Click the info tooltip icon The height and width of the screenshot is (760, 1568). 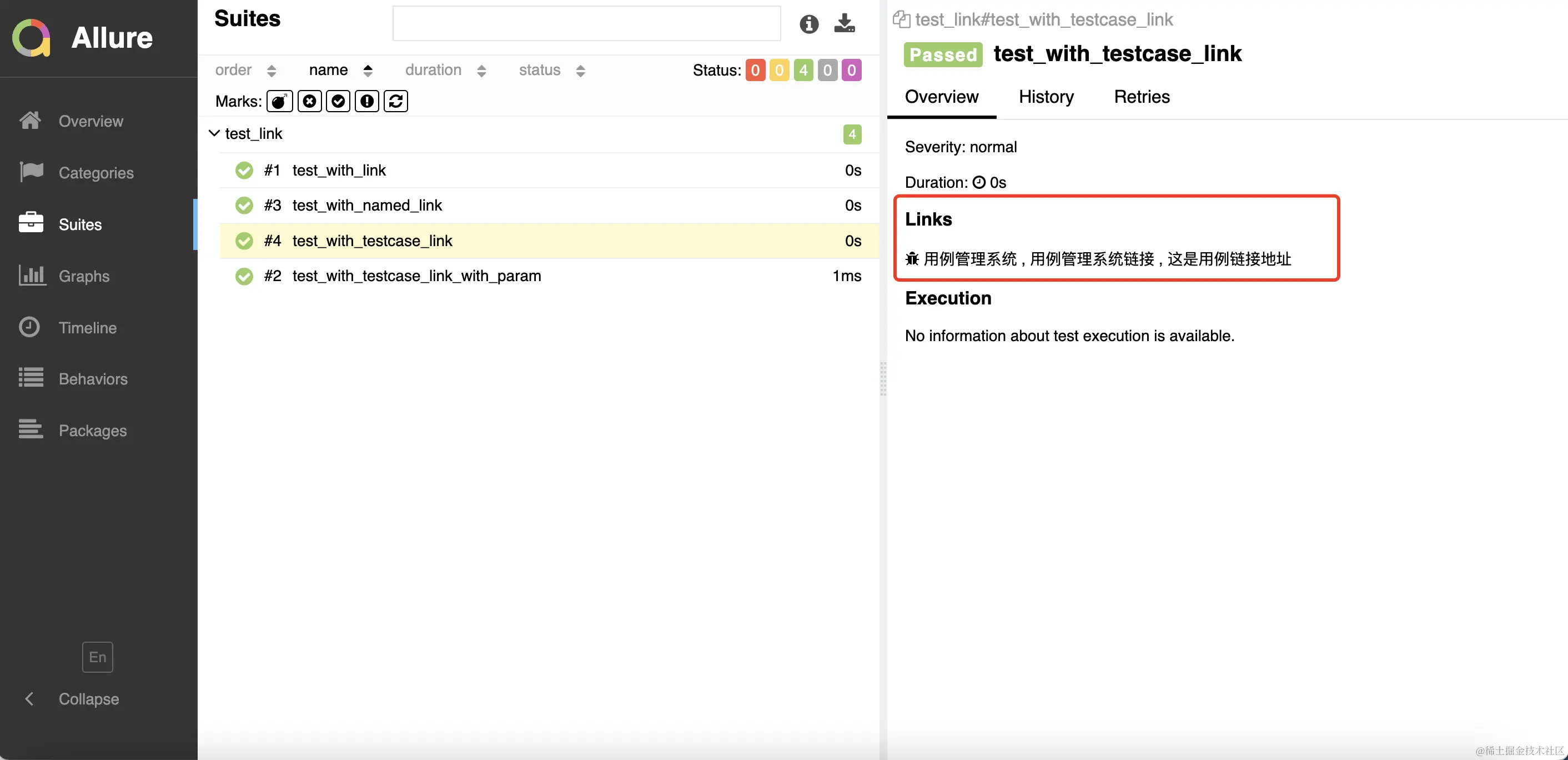[808, 24]
